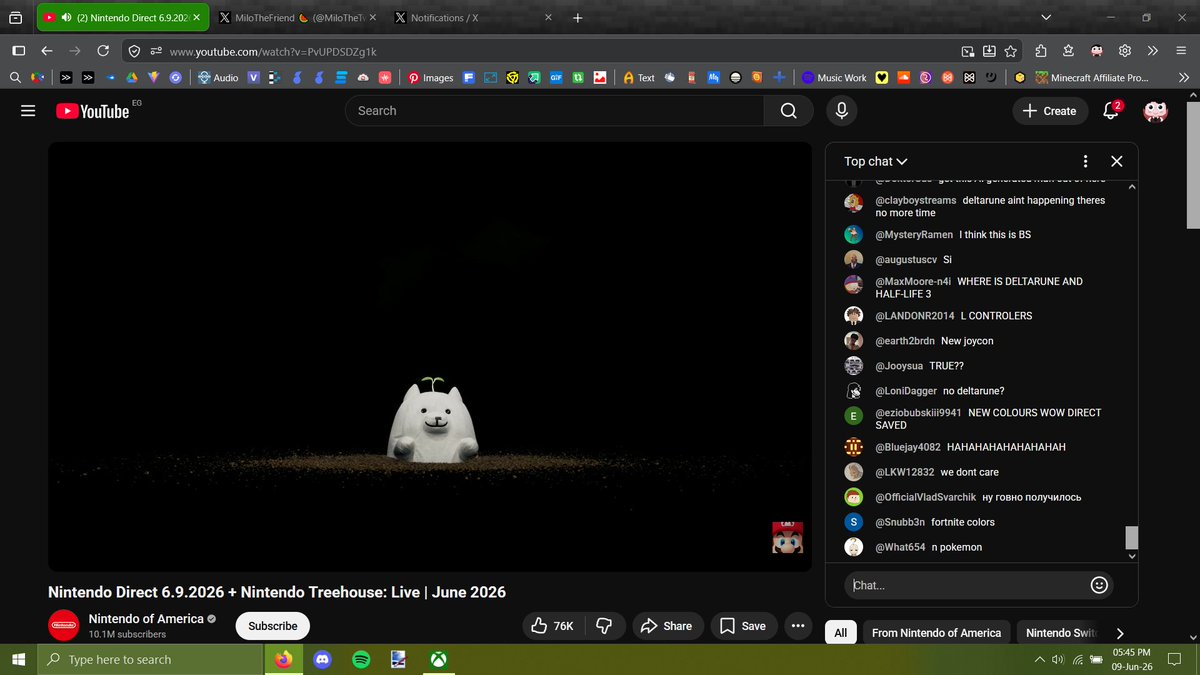Viewport: 1200px width, 675px height.
Task: List all tabs with the tab bar chevron
Action: pos(1045,18)
